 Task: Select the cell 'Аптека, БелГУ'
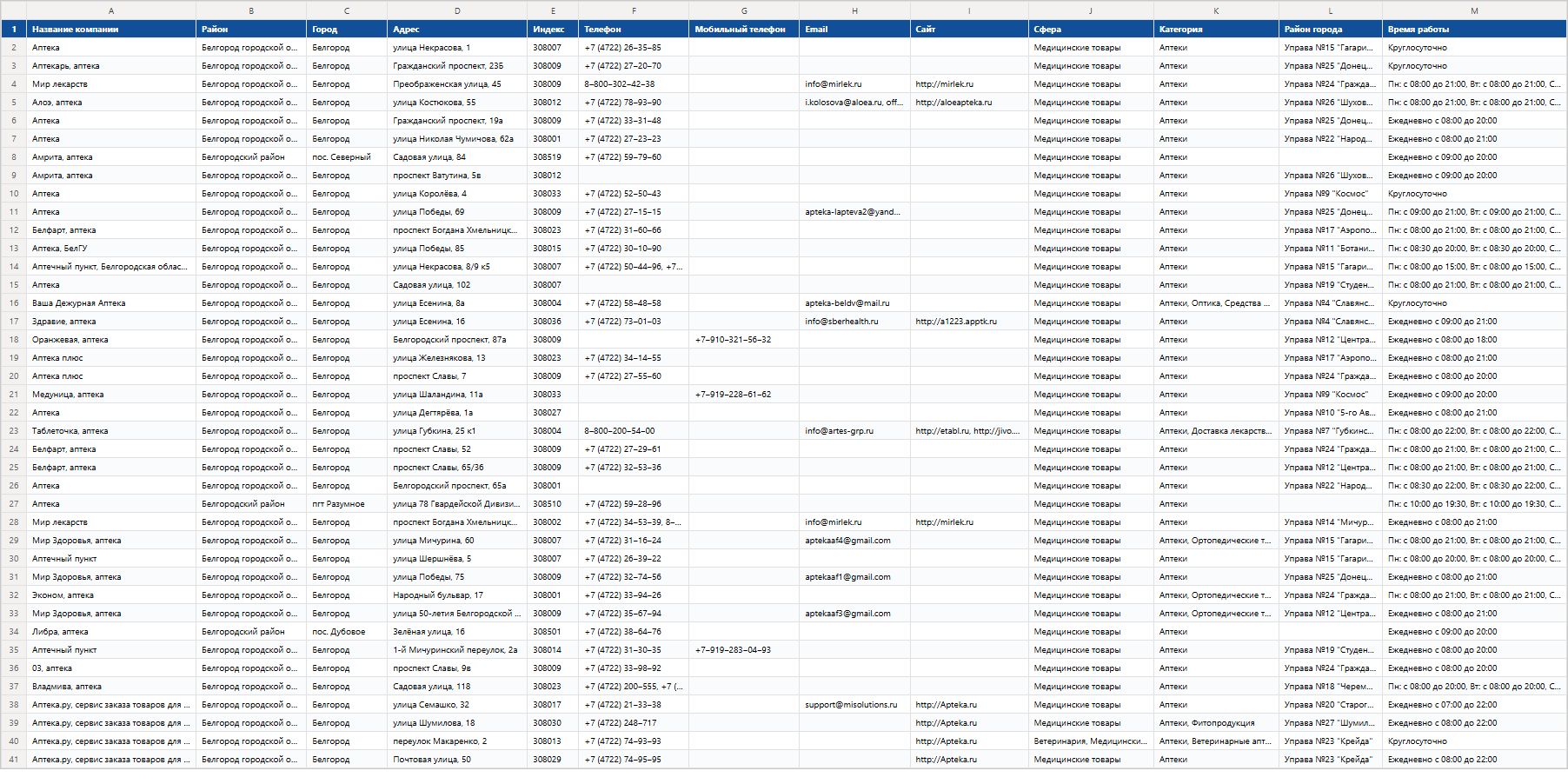click(111, 249)
